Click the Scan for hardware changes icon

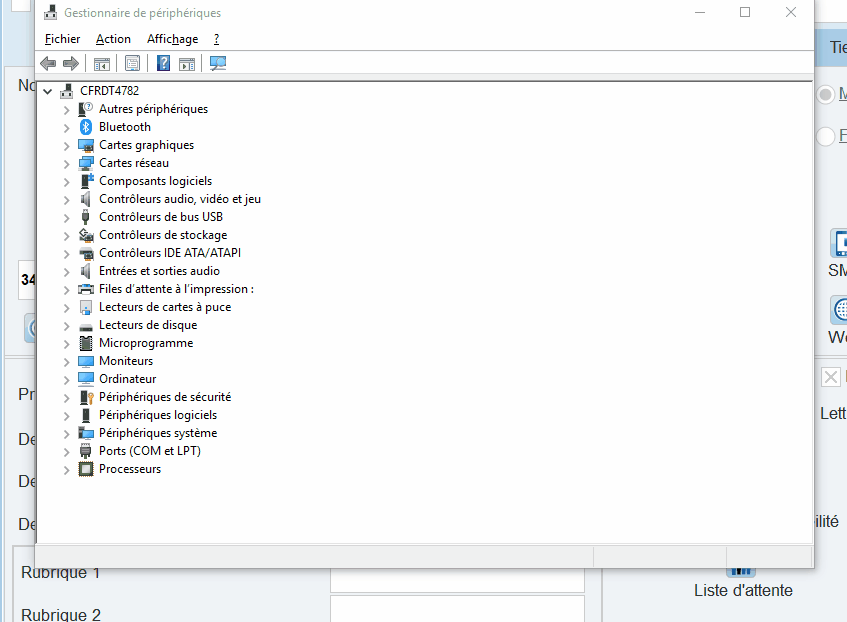point(218,64)
